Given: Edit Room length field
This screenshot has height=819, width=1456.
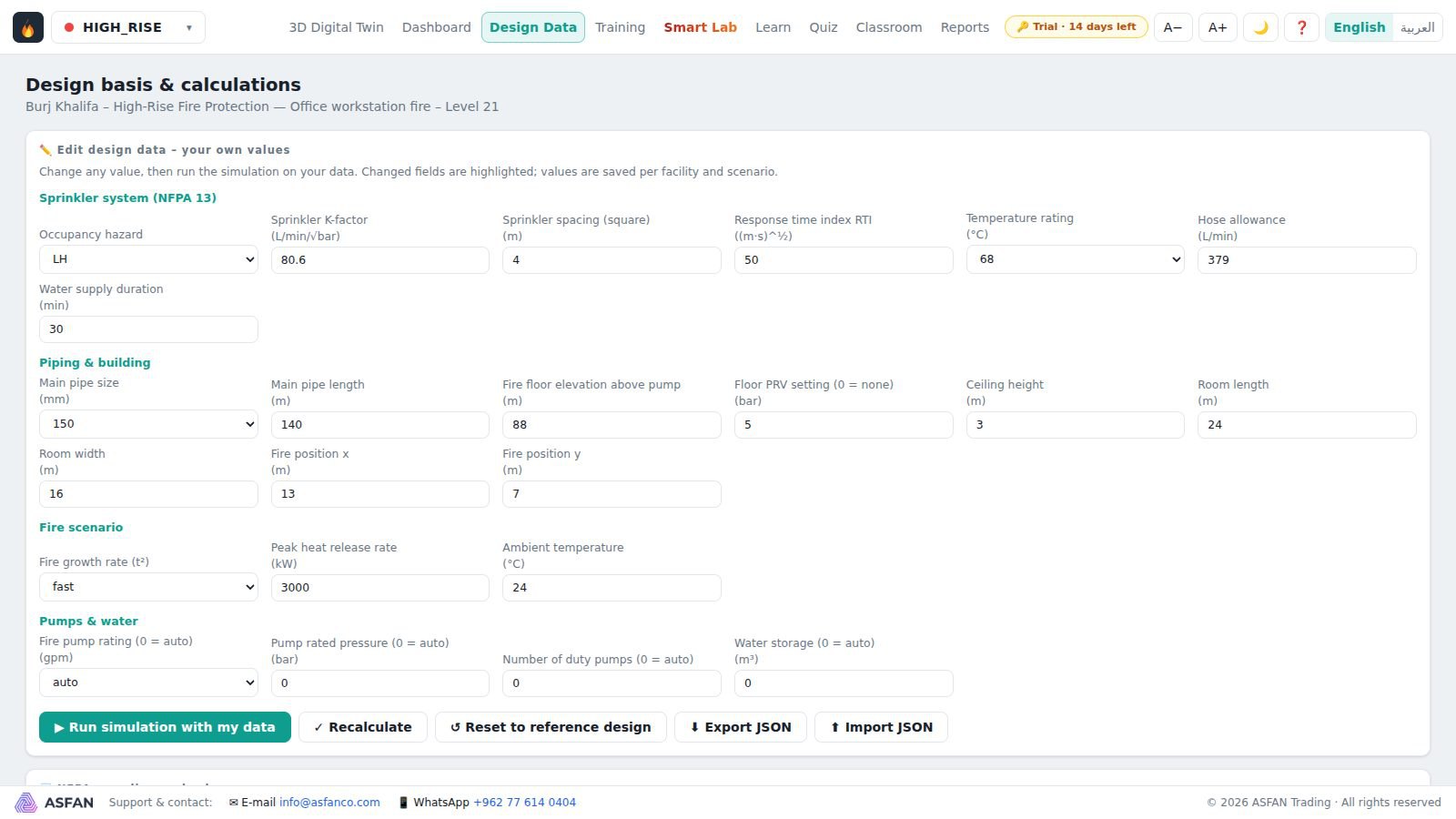Looking at the screenshot, I should coord(1307,425).
